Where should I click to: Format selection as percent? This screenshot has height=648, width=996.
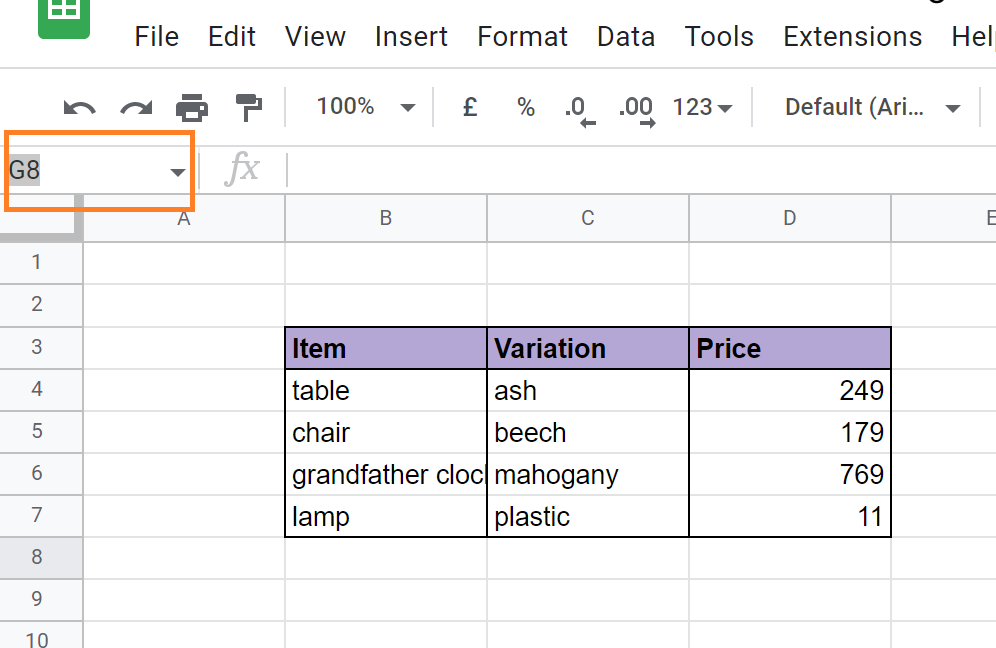click(525, 107)
